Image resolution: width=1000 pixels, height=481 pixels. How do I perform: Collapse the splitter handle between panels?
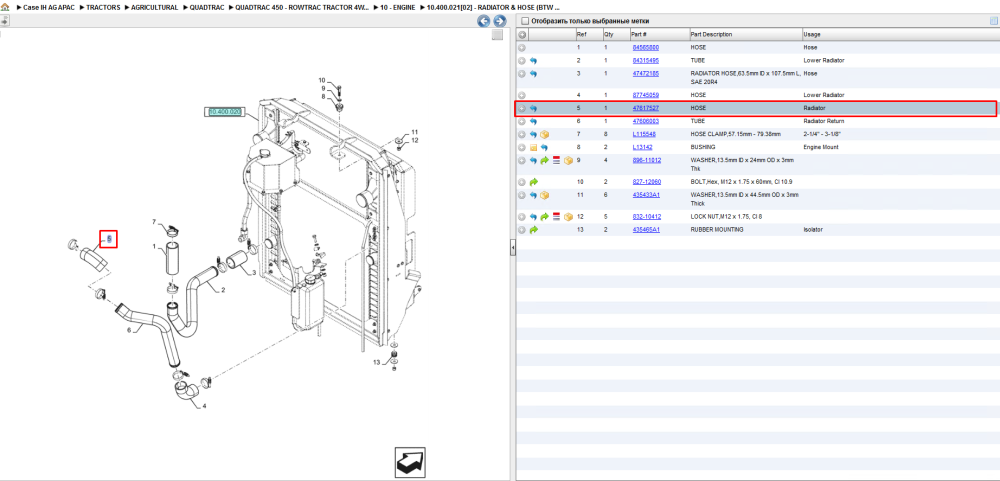[513, 249]
